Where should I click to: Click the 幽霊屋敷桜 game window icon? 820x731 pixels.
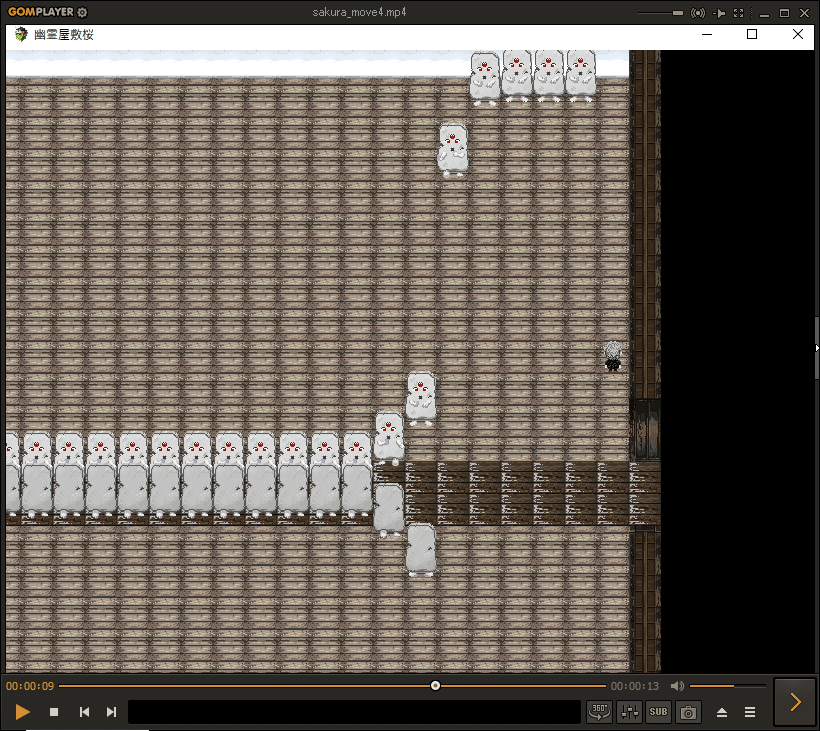(21, 35)
